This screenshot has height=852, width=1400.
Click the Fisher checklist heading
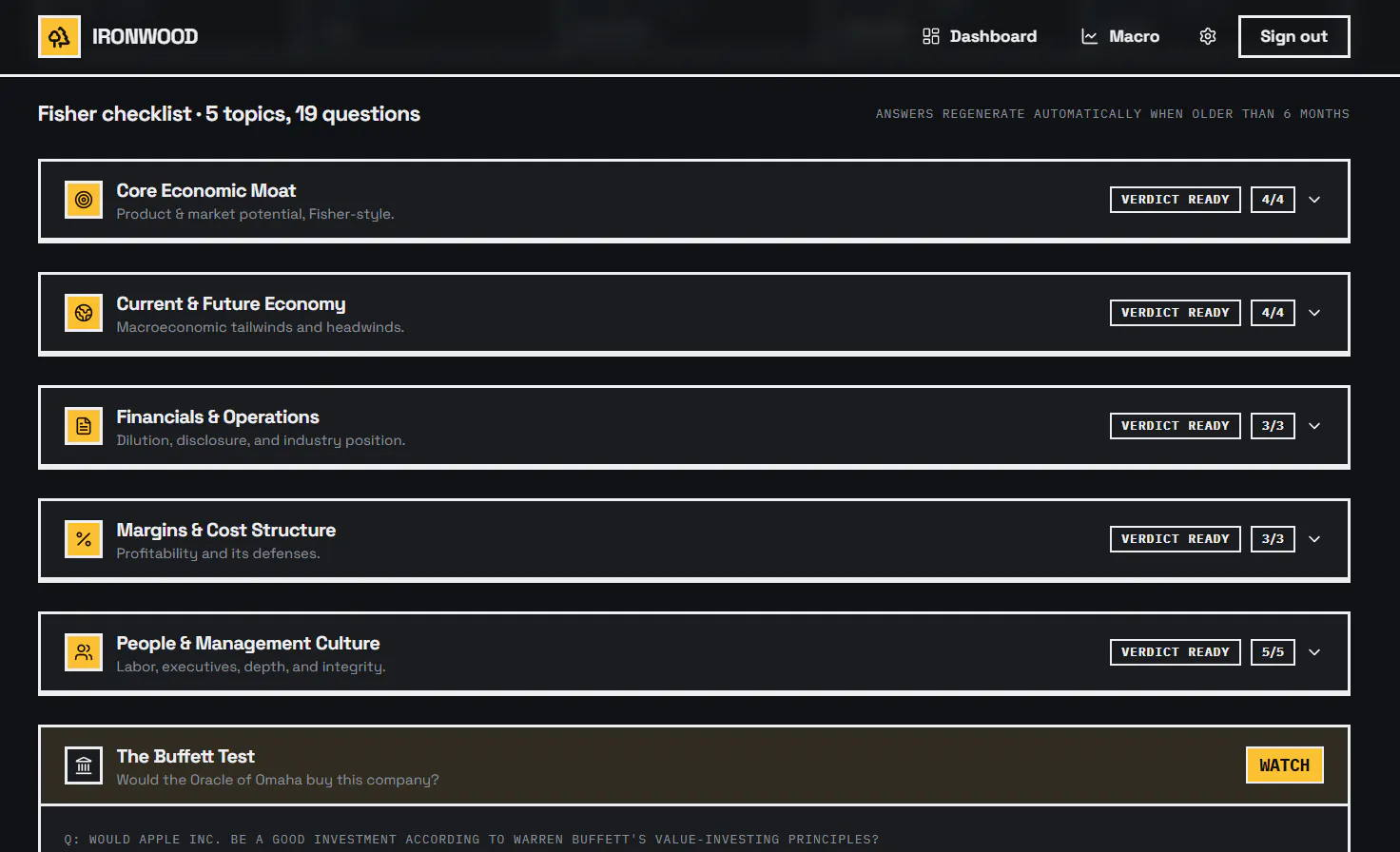pos(229,114)
